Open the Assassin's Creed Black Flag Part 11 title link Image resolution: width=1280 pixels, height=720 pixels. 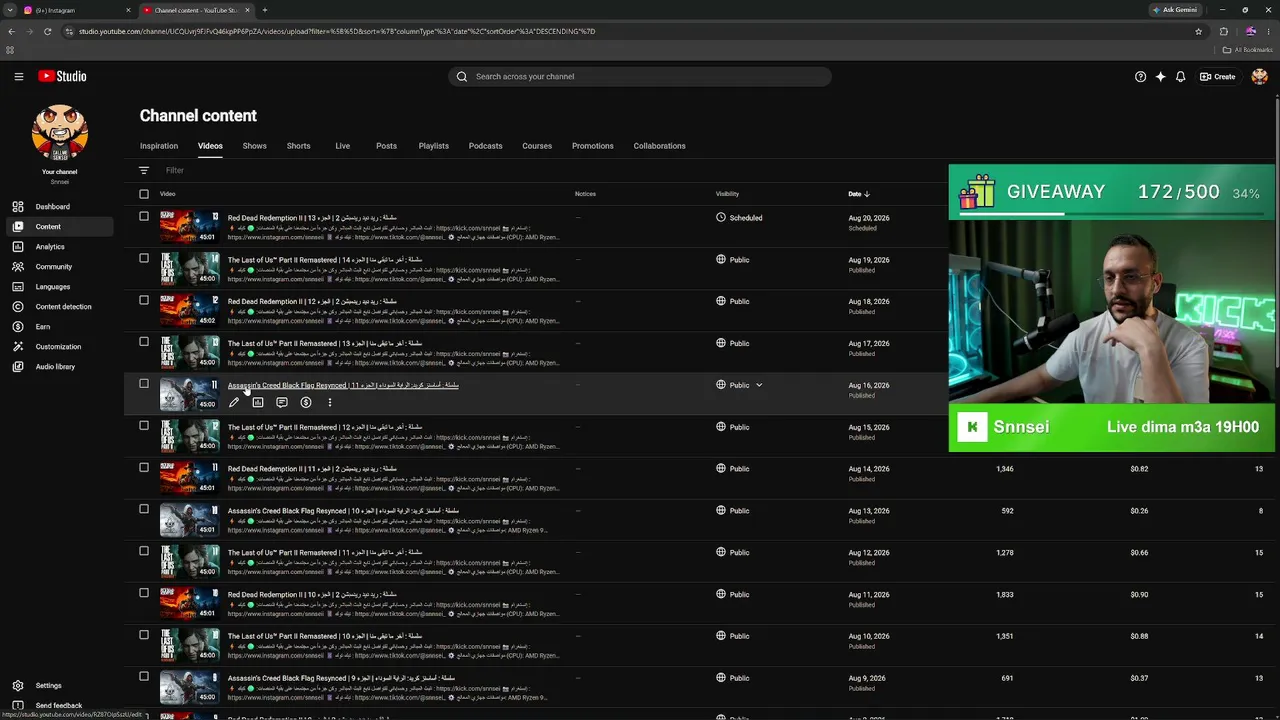[x=343, y=385]
